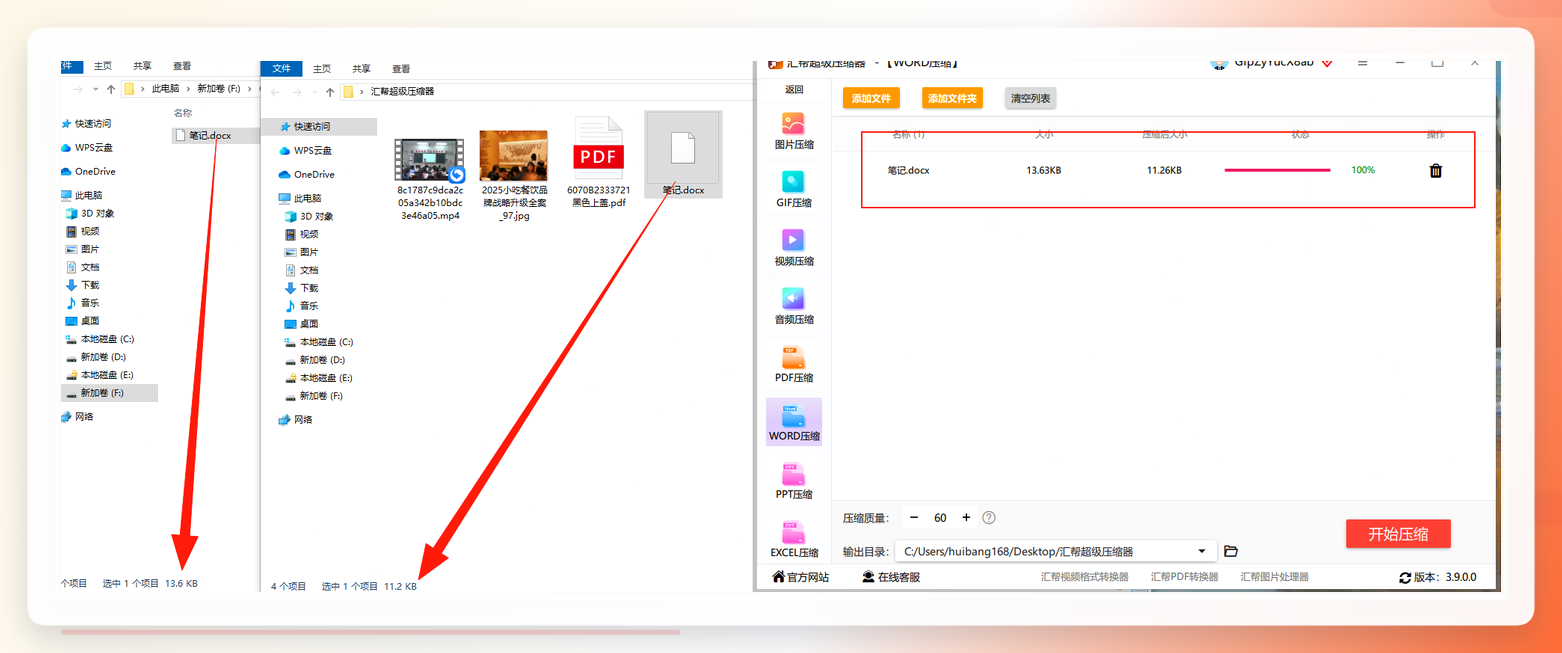This screenshot has width=1562, height=653.
Task: Decrease 压缩质量 with the minus button
Action: (x=914, y=517)
